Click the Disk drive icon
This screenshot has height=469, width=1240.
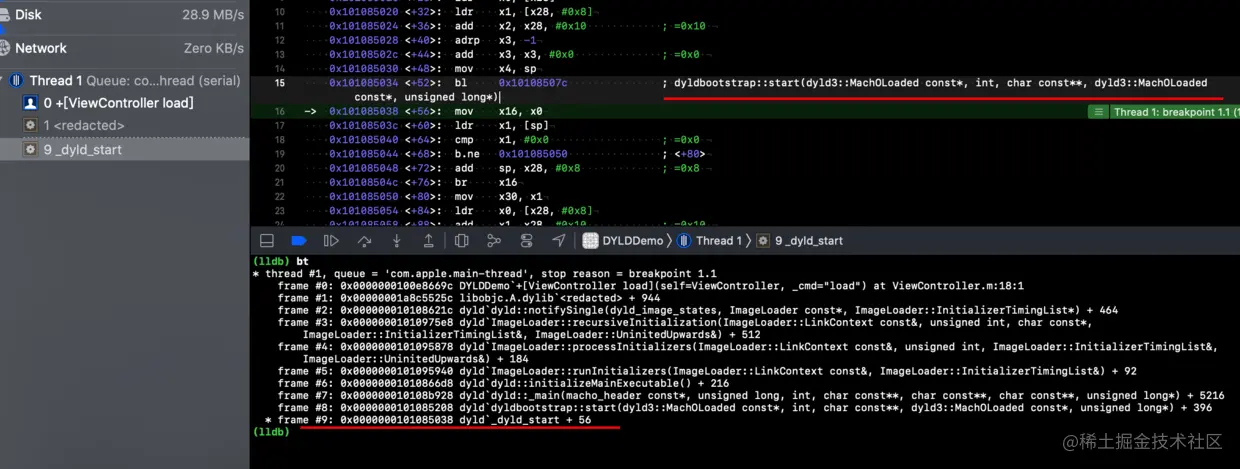tap(5, 15)
